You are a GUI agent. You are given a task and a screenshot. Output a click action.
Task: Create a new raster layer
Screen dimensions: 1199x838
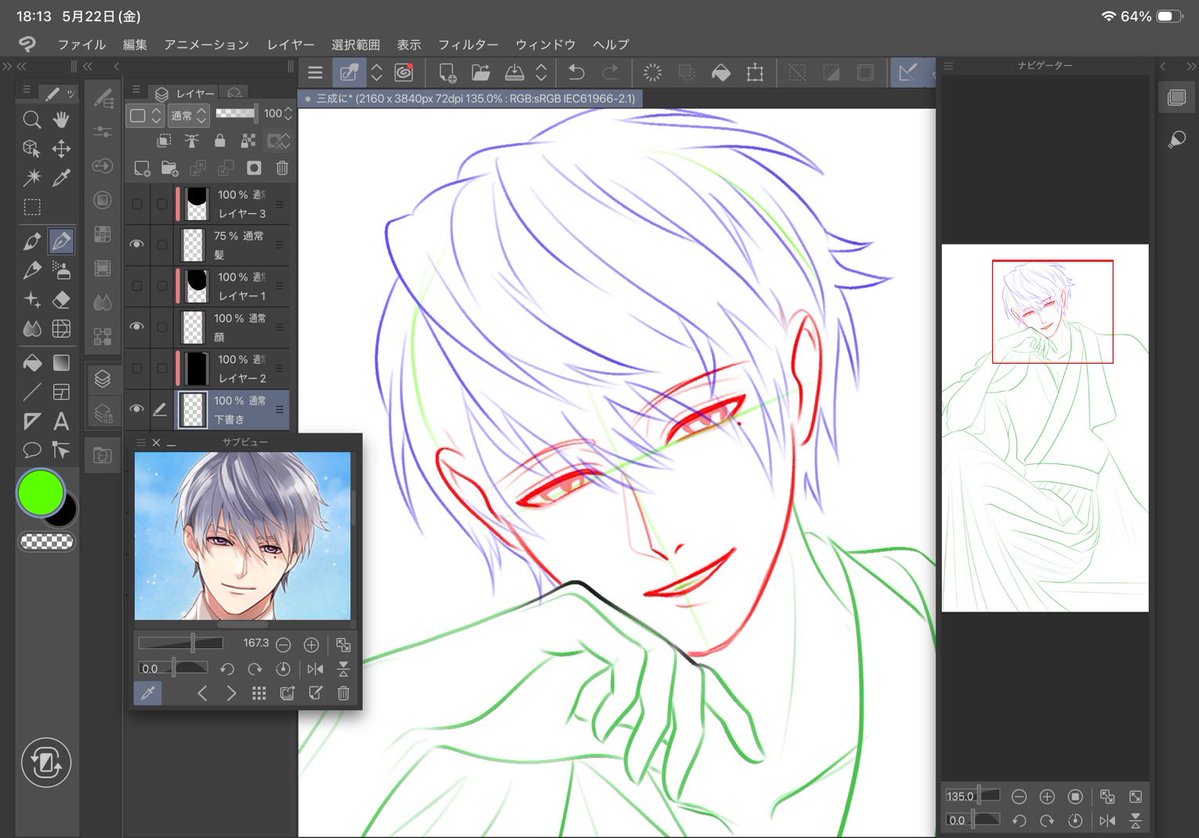point(142,168)
